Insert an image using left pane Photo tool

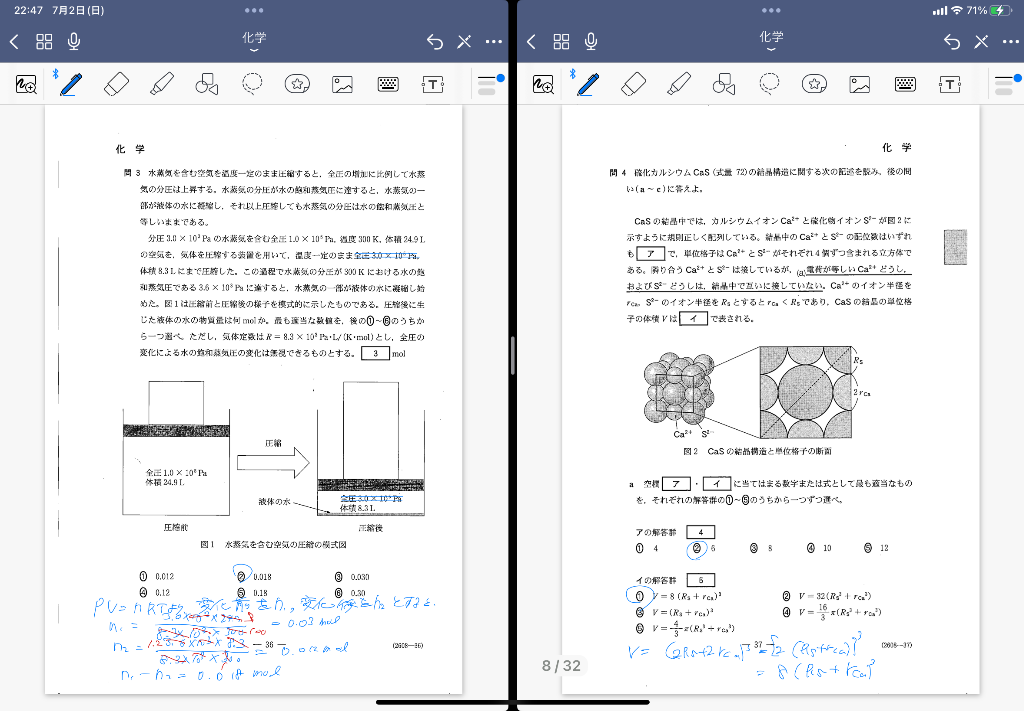343,84
